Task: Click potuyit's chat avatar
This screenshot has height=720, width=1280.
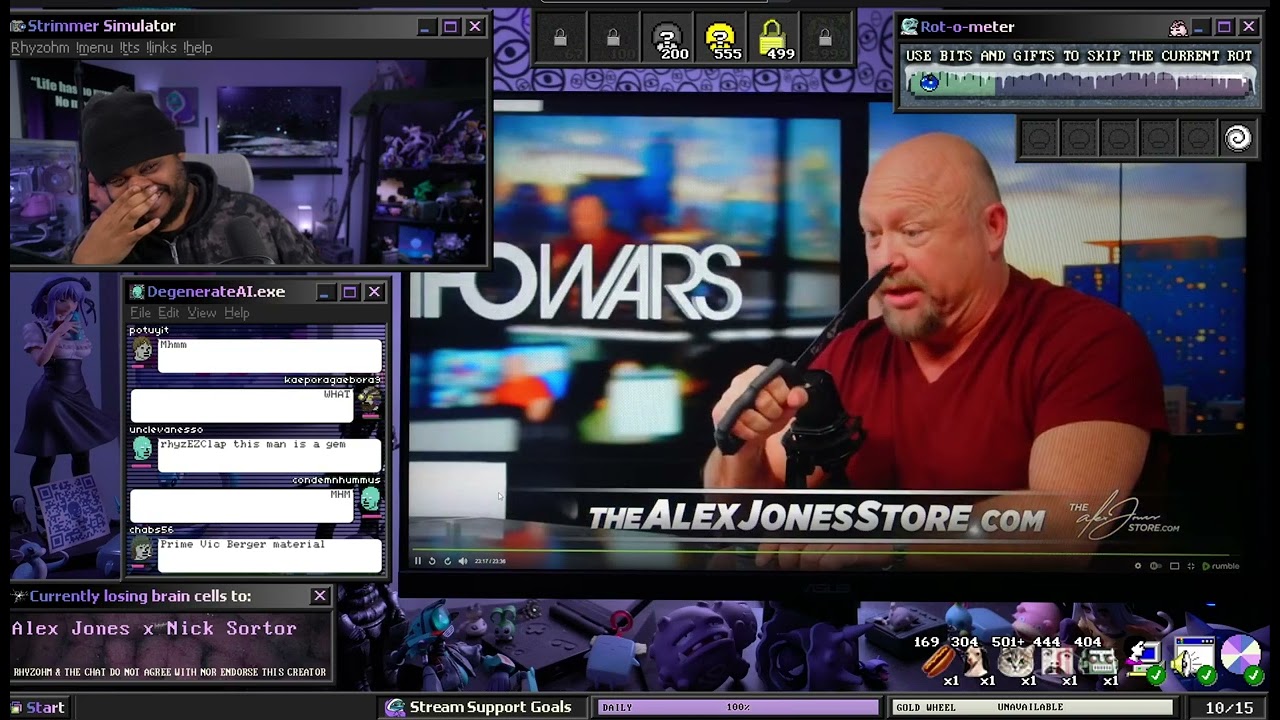Action: click(143, 350)
